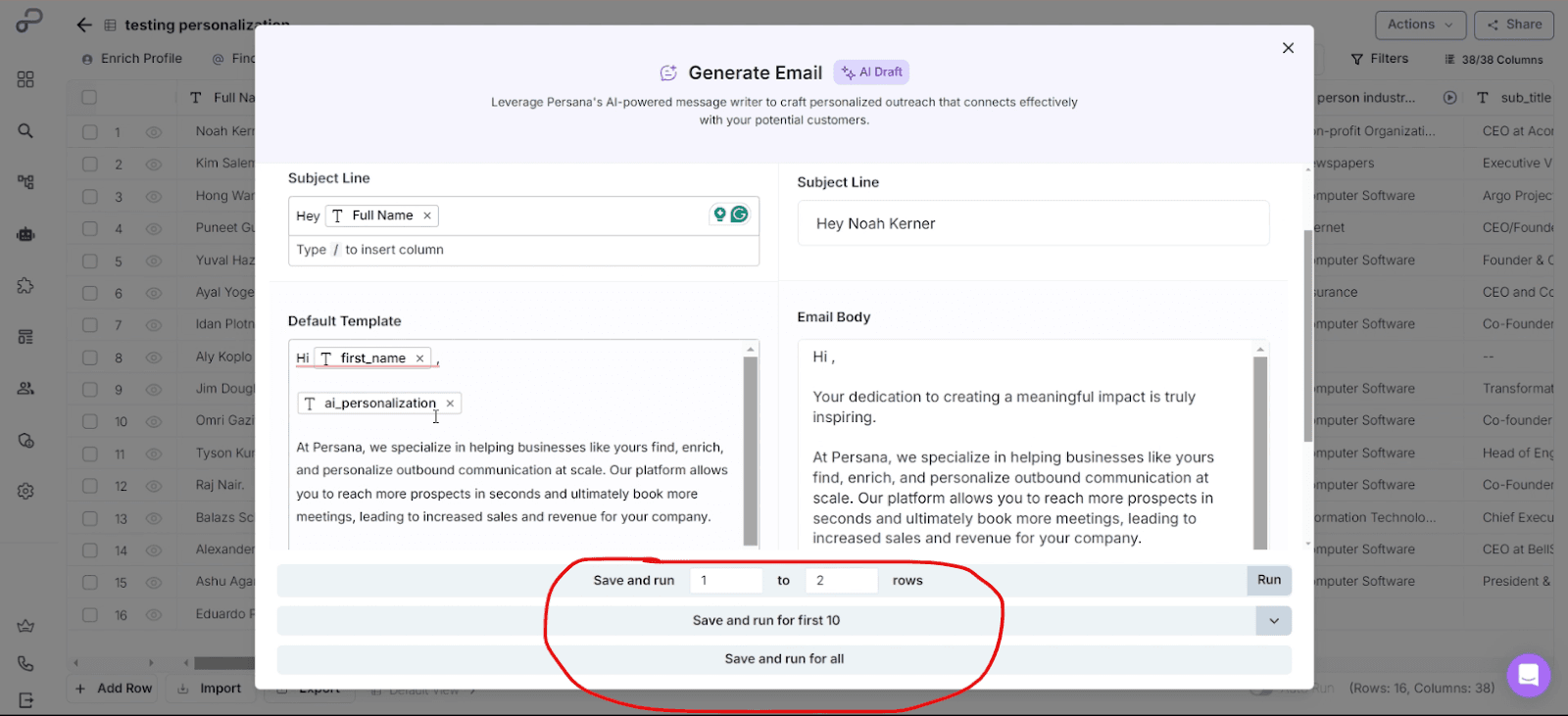Open the workflow icon in sidebar
The image size is (1568, 716).
pyautogui.click(x=25, y=182)
